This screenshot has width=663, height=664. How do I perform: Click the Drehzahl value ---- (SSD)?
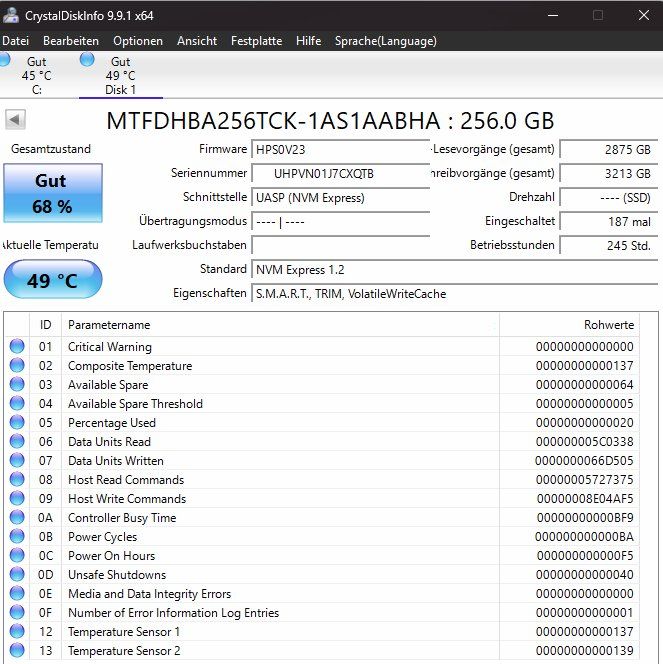tap(609, 198)
